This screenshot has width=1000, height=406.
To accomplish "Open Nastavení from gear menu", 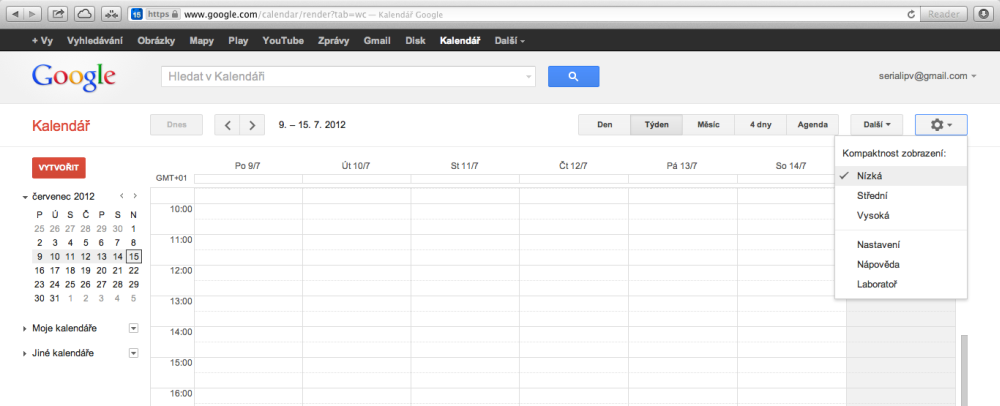I will pyautogui.click(x=901, y=244).
